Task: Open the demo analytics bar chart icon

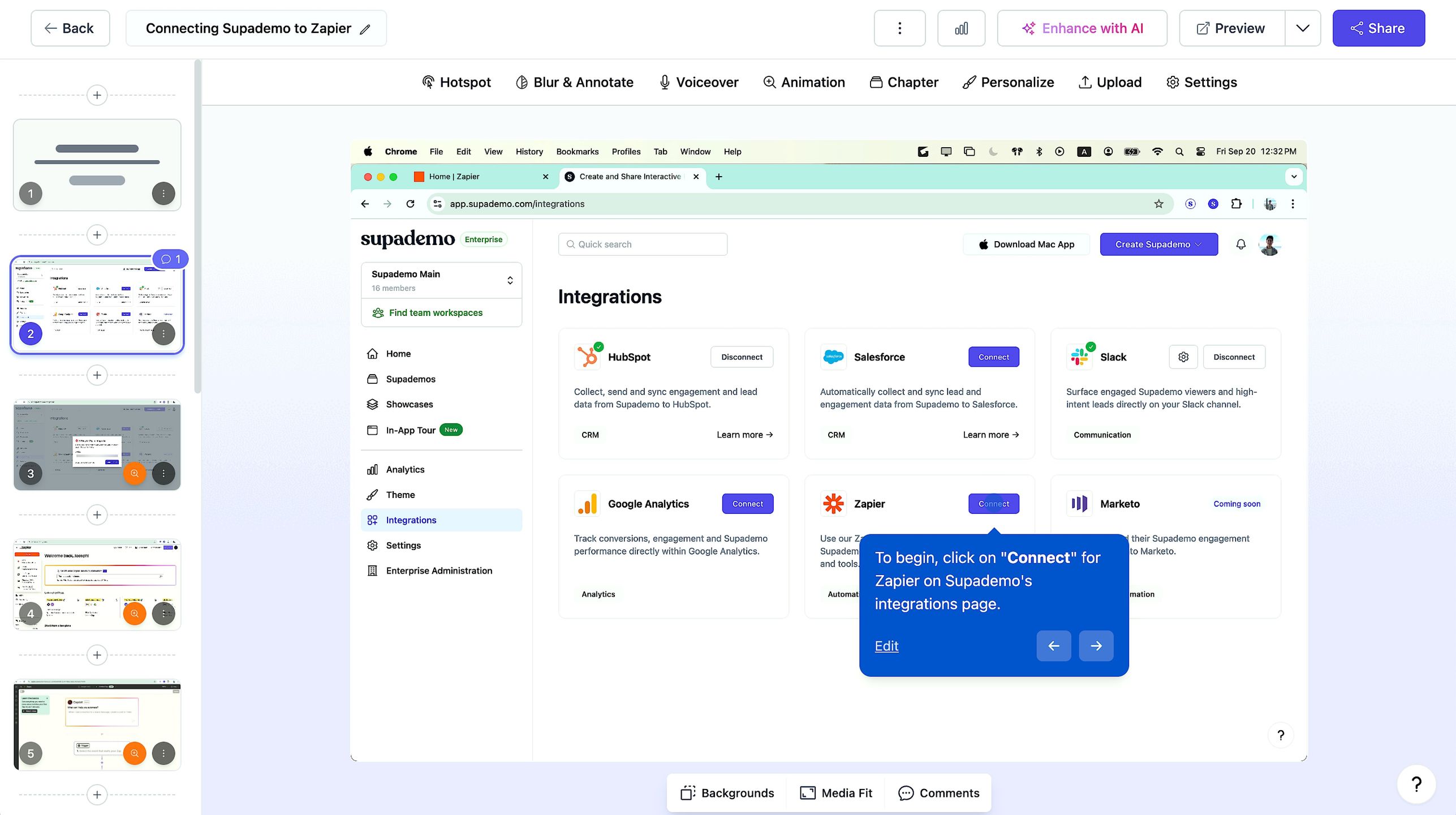Action: point(961,28)
